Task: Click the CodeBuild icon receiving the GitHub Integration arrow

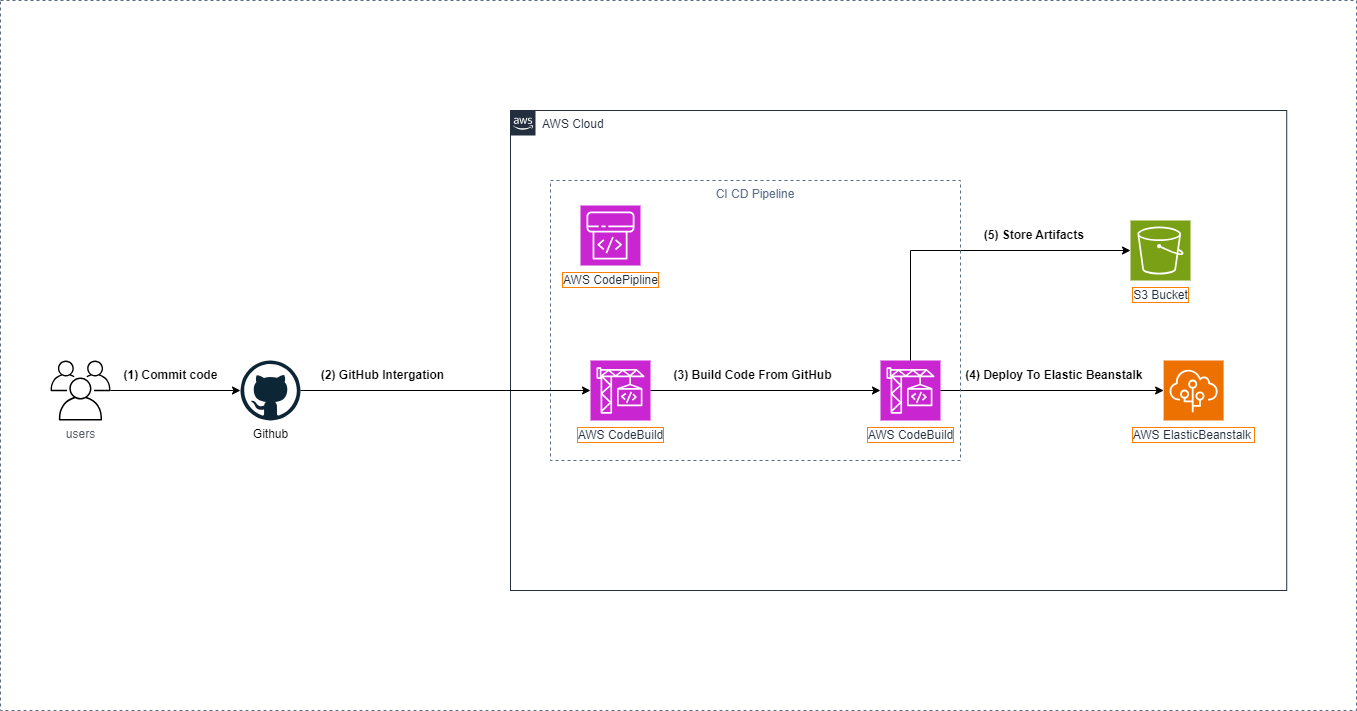Action: [620, 390]
